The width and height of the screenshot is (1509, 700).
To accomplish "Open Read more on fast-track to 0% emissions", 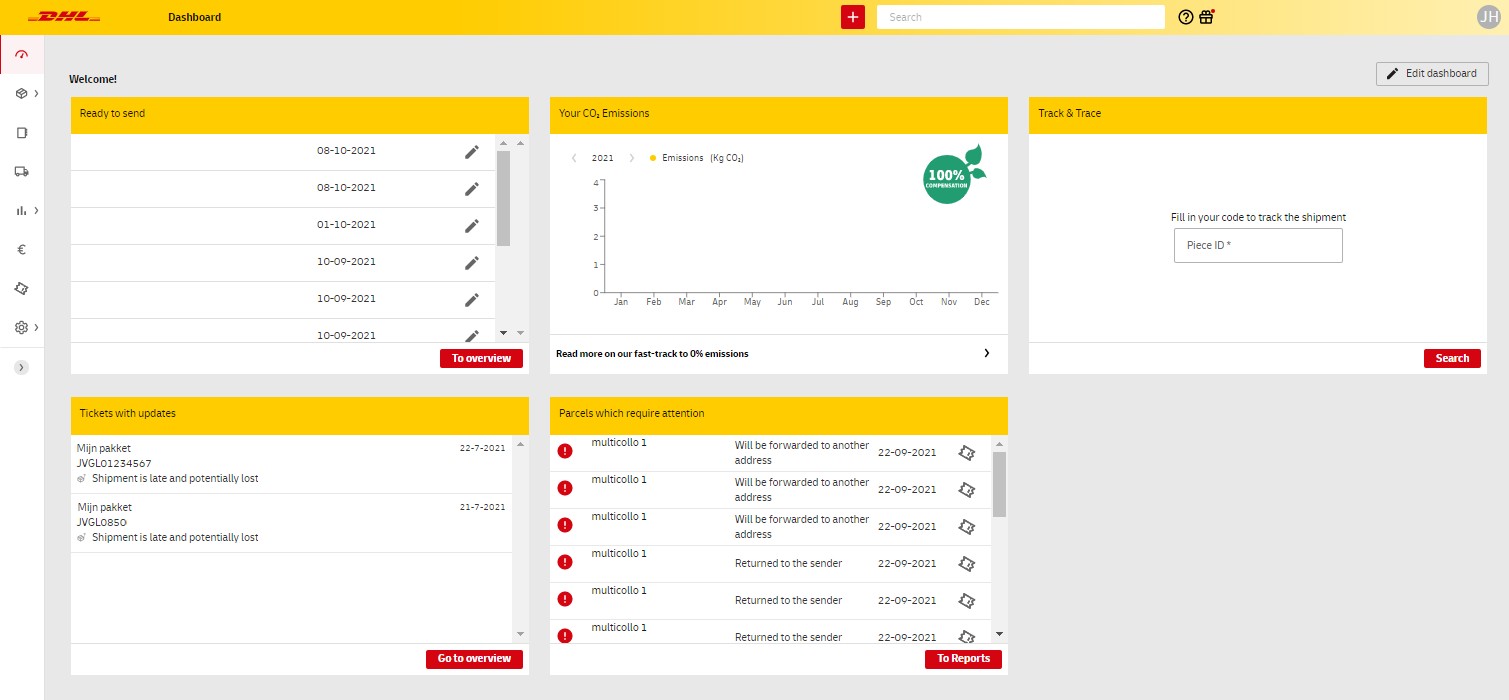I will pos(652,353).
